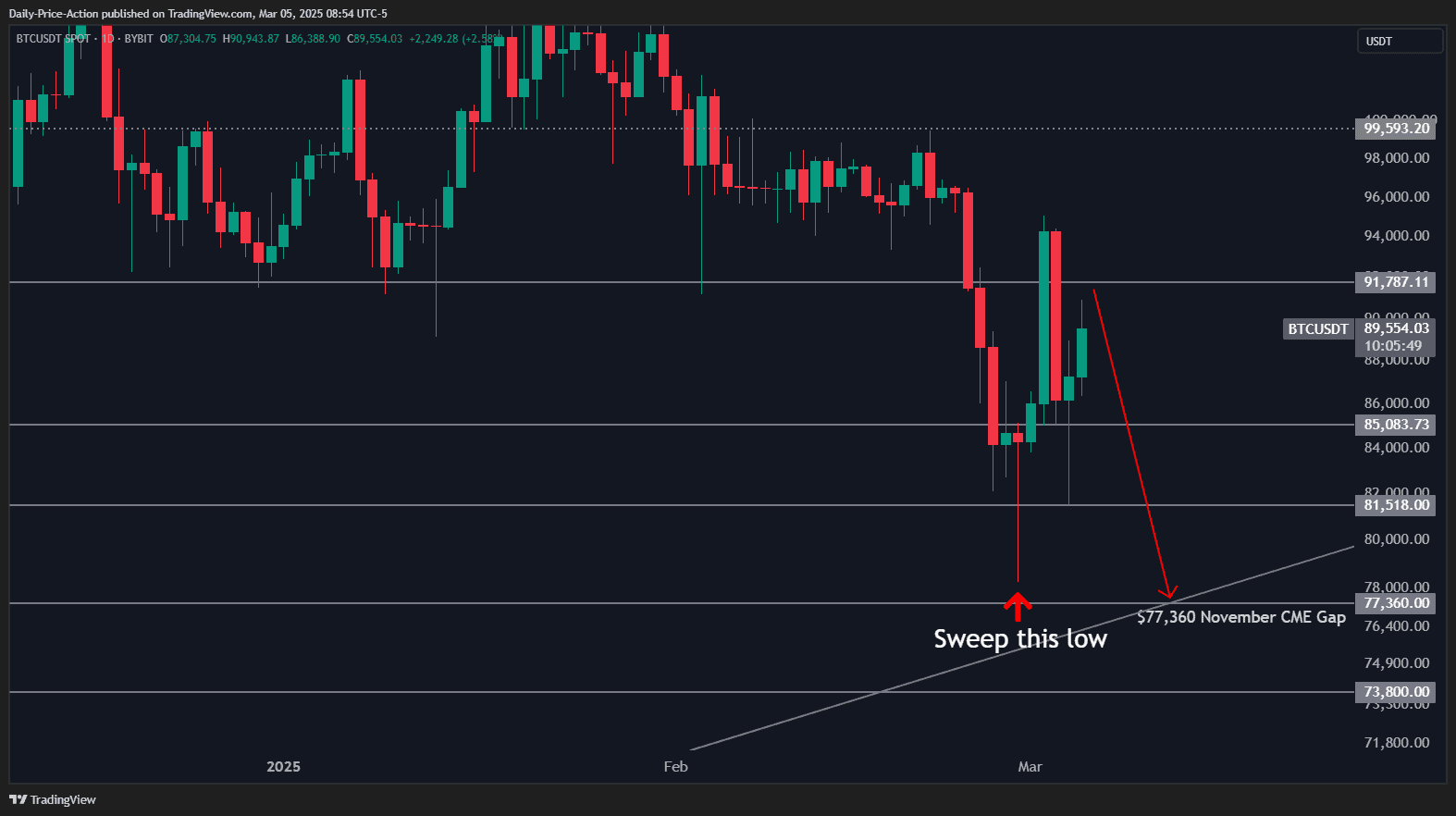Click the 99,593.20 price label
Viewport: 1456px width, 816px height.
point(1396,129)
